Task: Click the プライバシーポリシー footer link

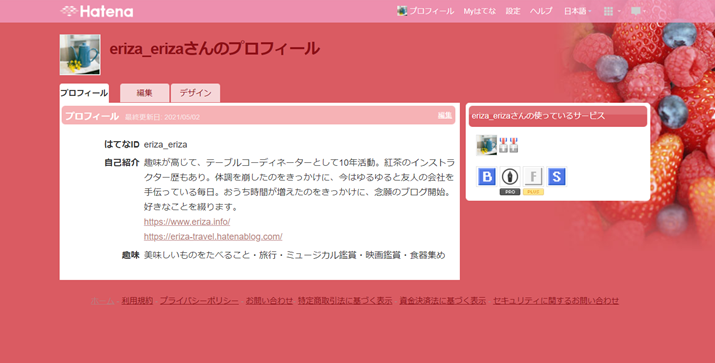Action: pos(199,301)
